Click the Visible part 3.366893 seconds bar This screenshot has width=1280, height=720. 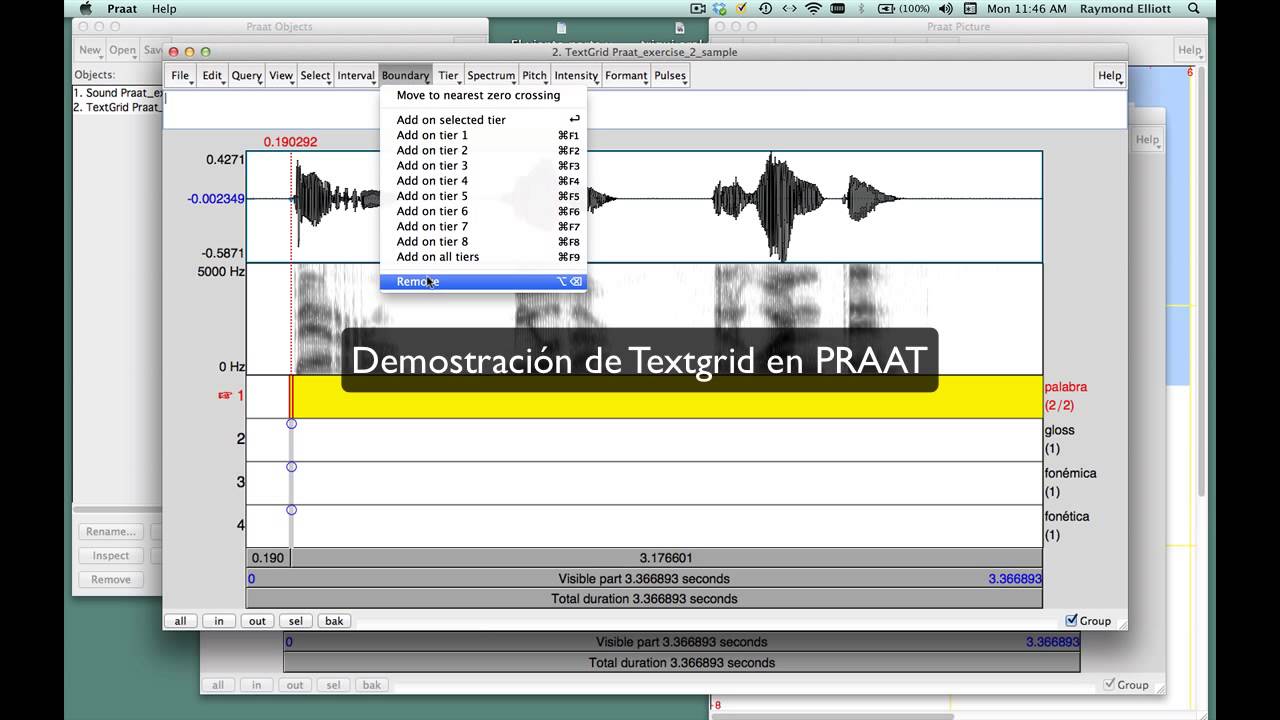click(644, 578)
